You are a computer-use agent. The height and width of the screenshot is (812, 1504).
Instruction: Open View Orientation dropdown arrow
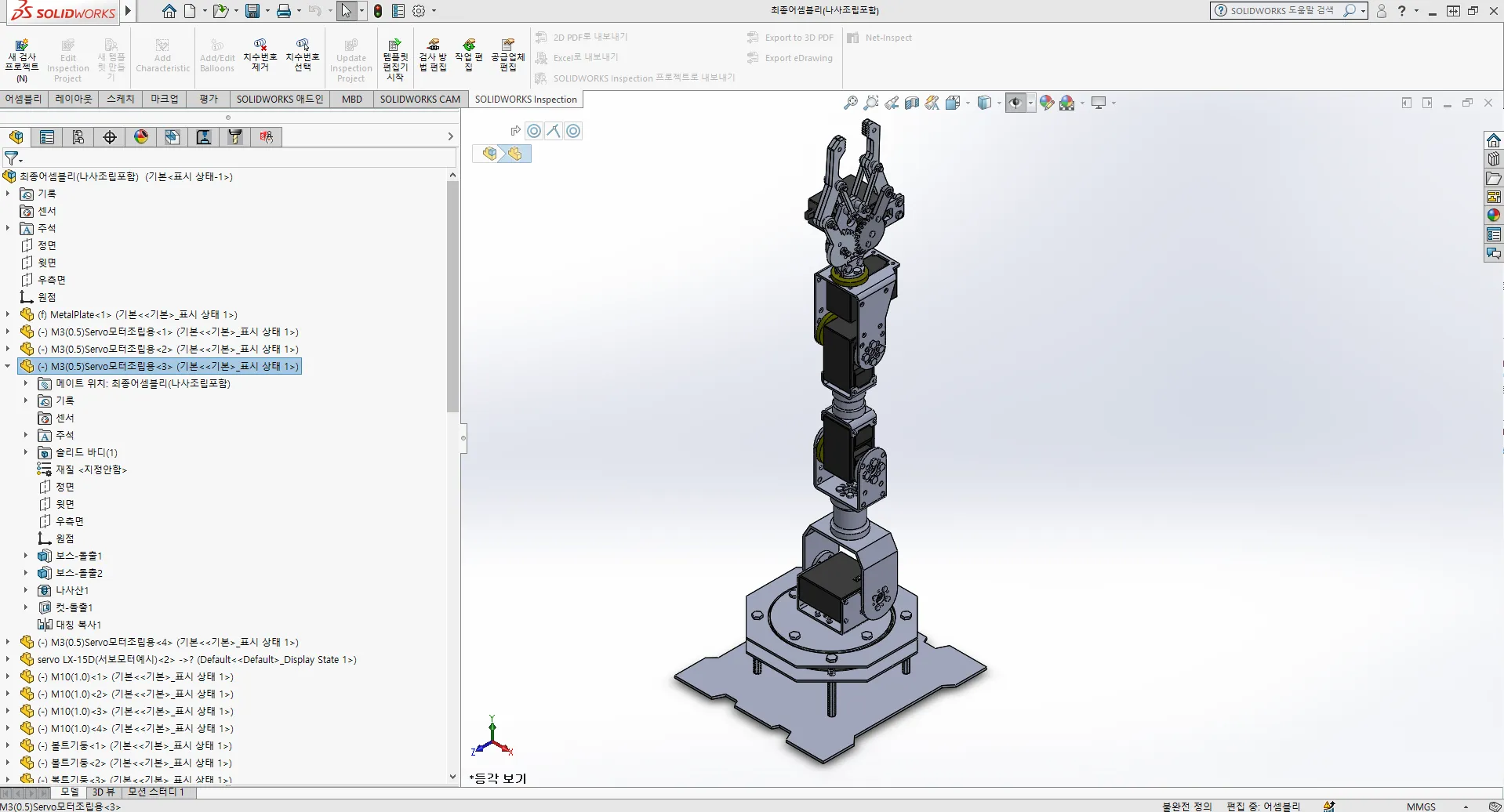click(968, 103)
